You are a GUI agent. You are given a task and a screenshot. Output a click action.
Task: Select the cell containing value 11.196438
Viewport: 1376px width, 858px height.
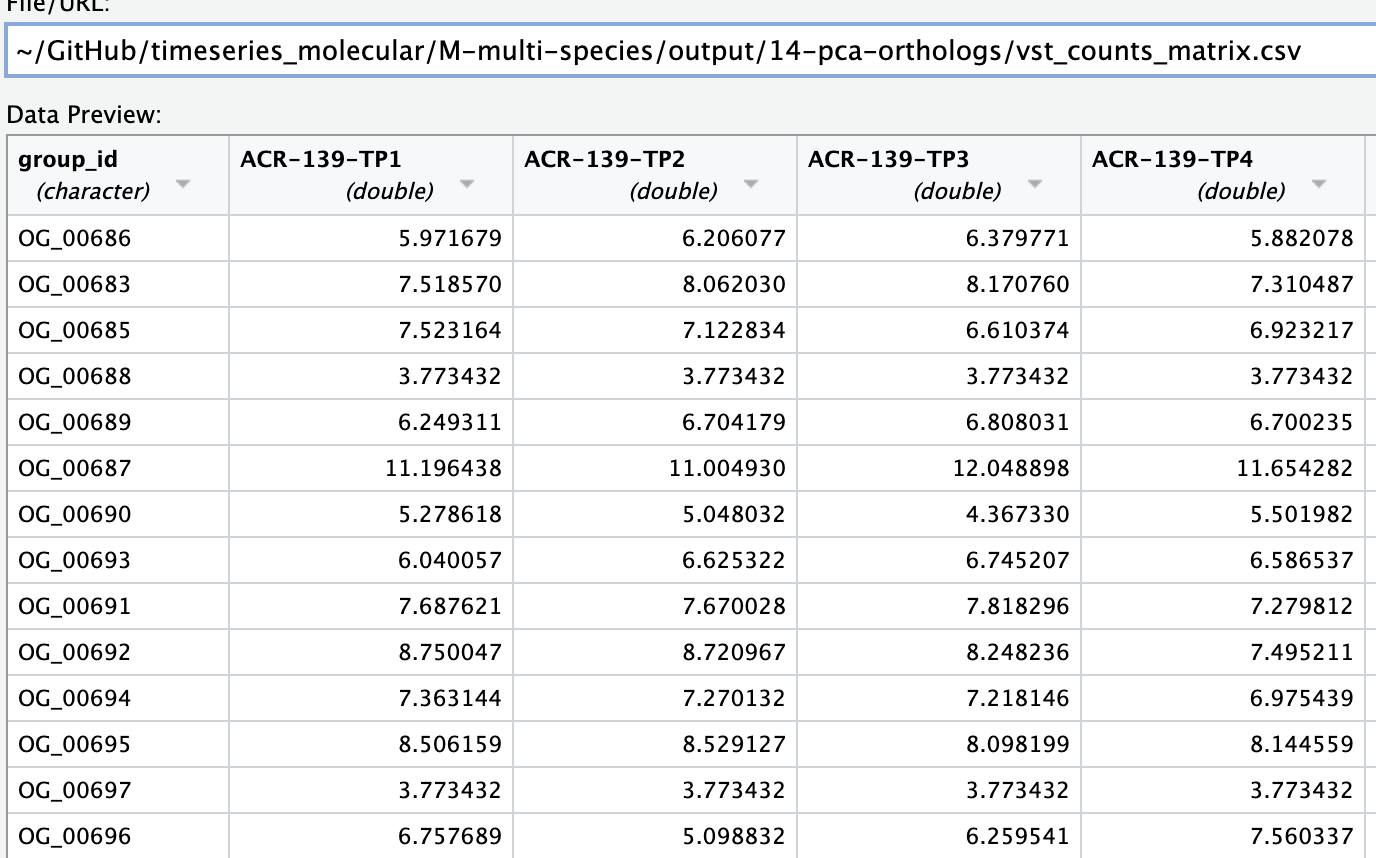(x=443, y=468)
